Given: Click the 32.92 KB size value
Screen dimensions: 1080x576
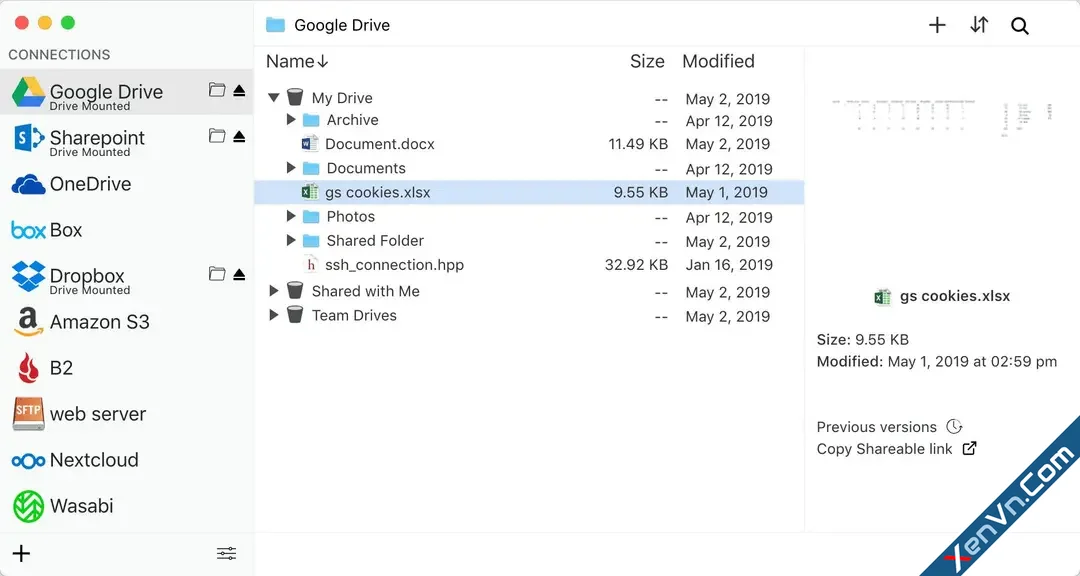Looking at the screenshot, I should (636, 265).
